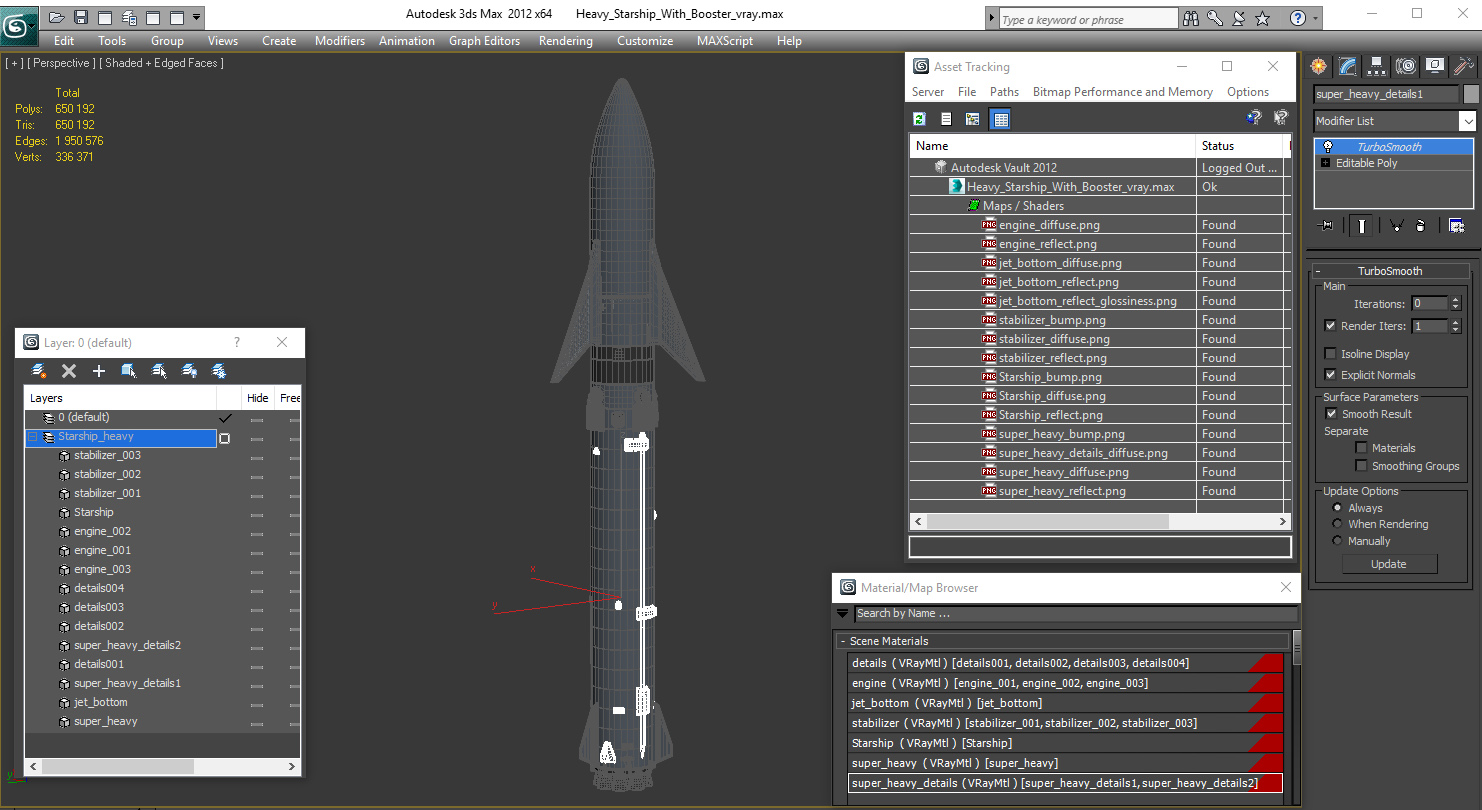Open the MAXScript menu

pos(725,41)
